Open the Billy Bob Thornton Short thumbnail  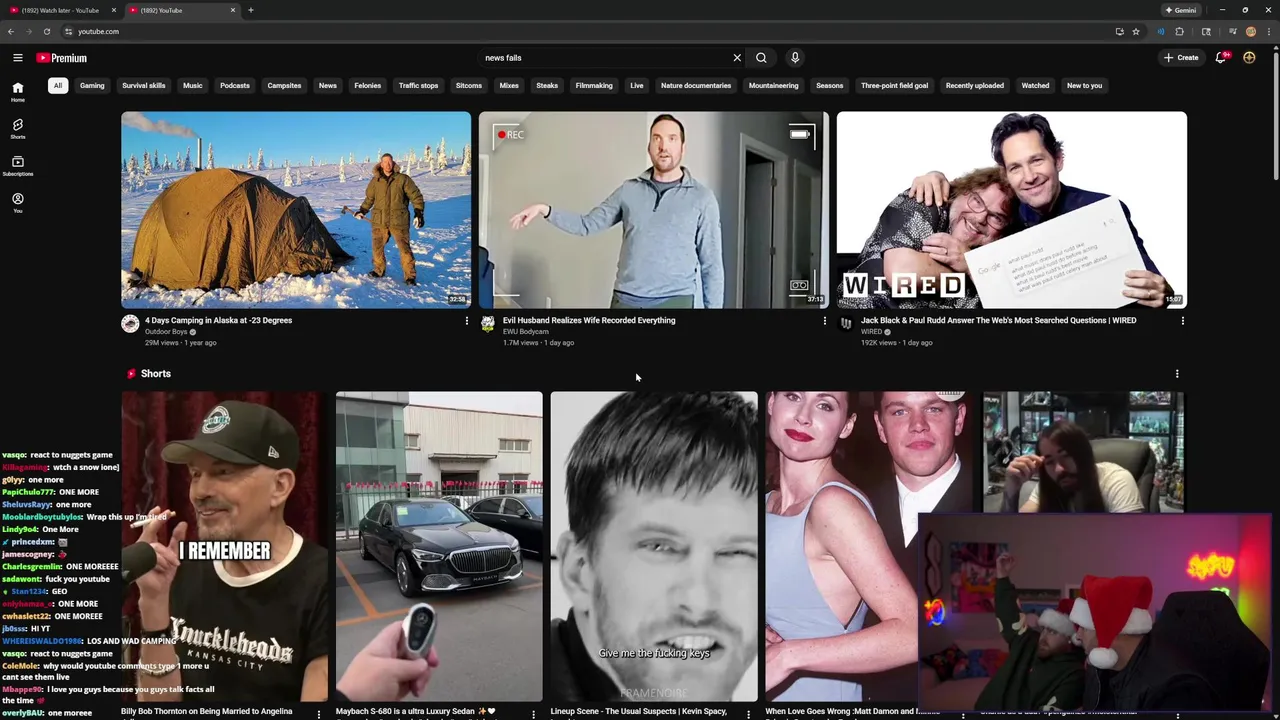pyautogui.click(x=224, y=546)
